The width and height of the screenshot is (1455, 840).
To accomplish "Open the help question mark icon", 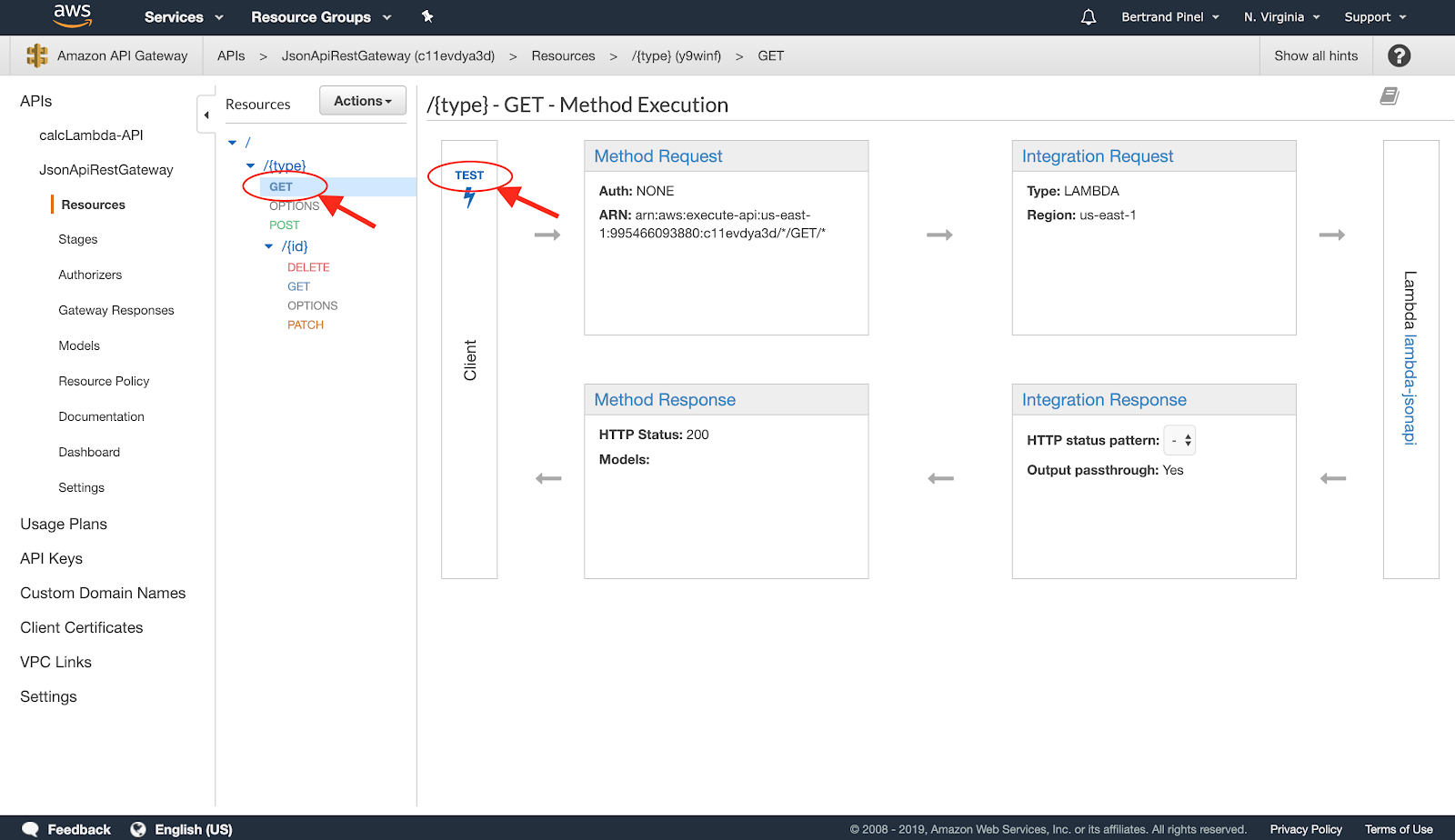I will pos(1399,55).
